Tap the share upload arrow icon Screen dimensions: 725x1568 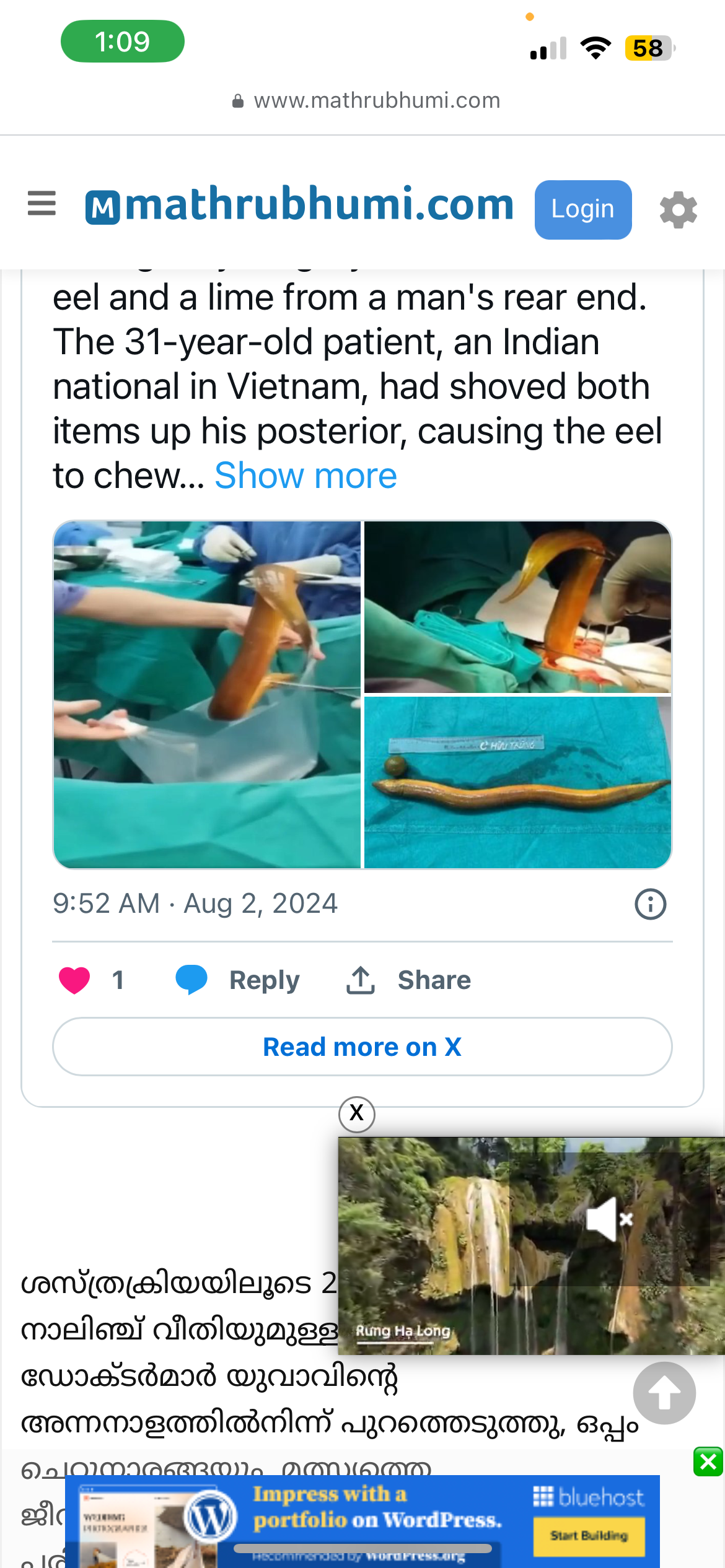point(361,980)
